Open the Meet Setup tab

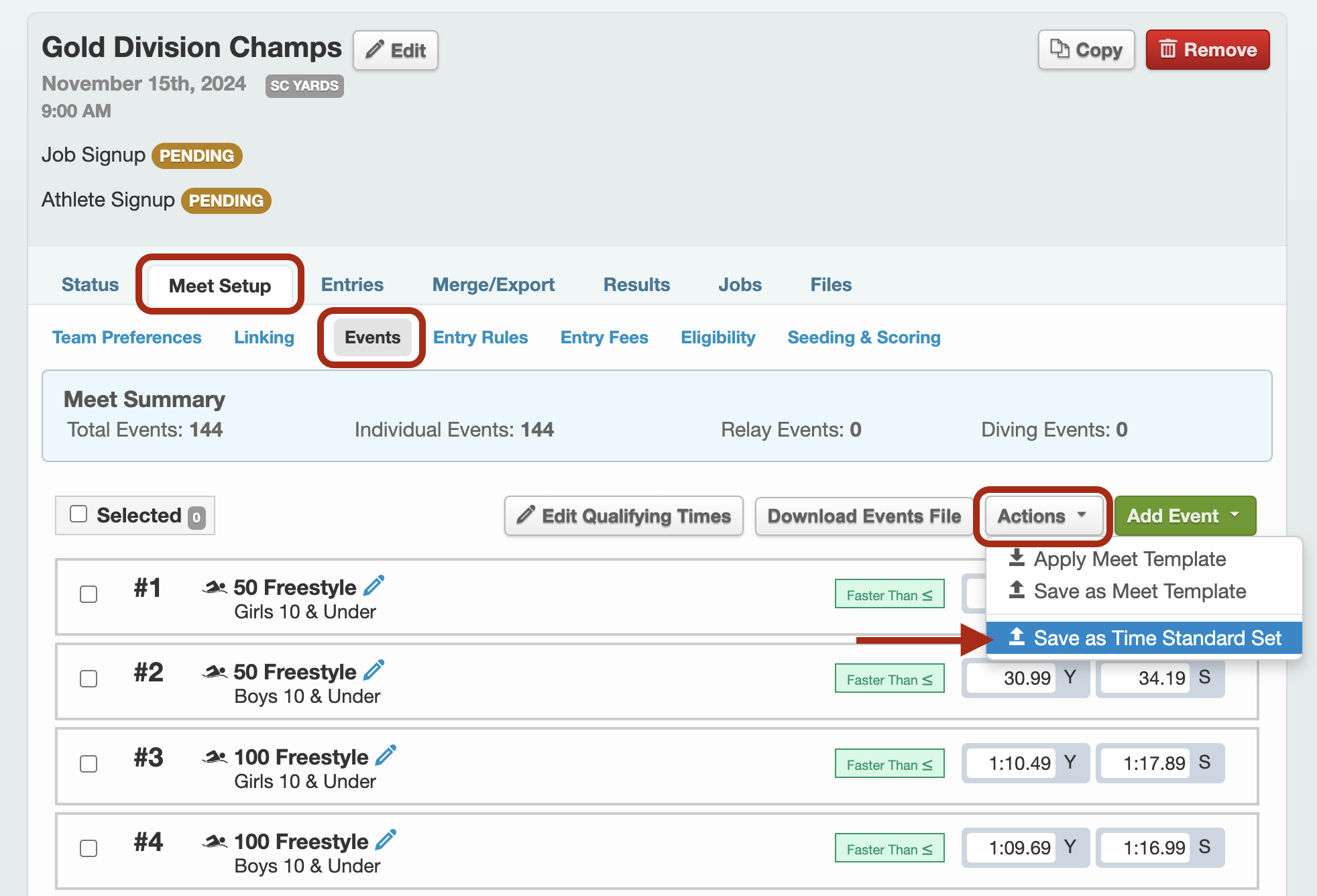click(220, 286)
